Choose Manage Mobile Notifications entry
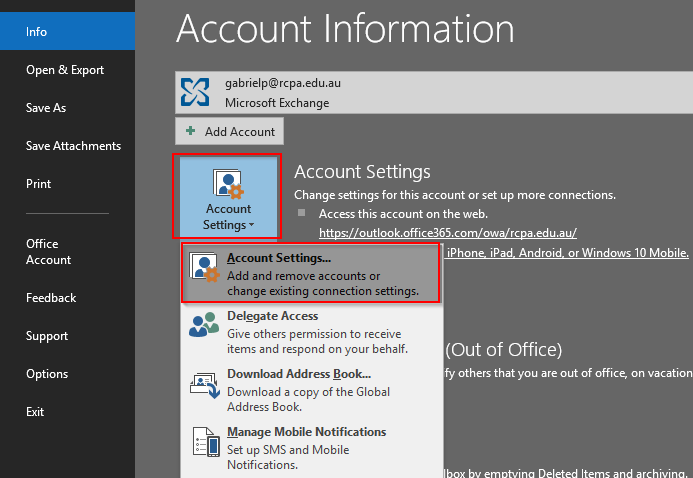 (311, 448)
